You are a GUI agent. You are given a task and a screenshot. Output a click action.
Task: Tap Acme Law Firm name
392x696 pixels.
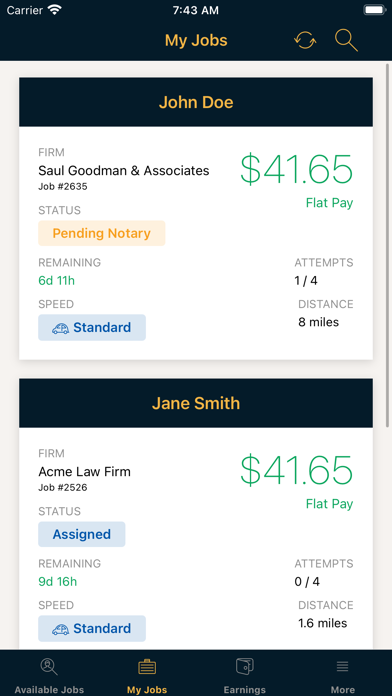pos(84,471)
